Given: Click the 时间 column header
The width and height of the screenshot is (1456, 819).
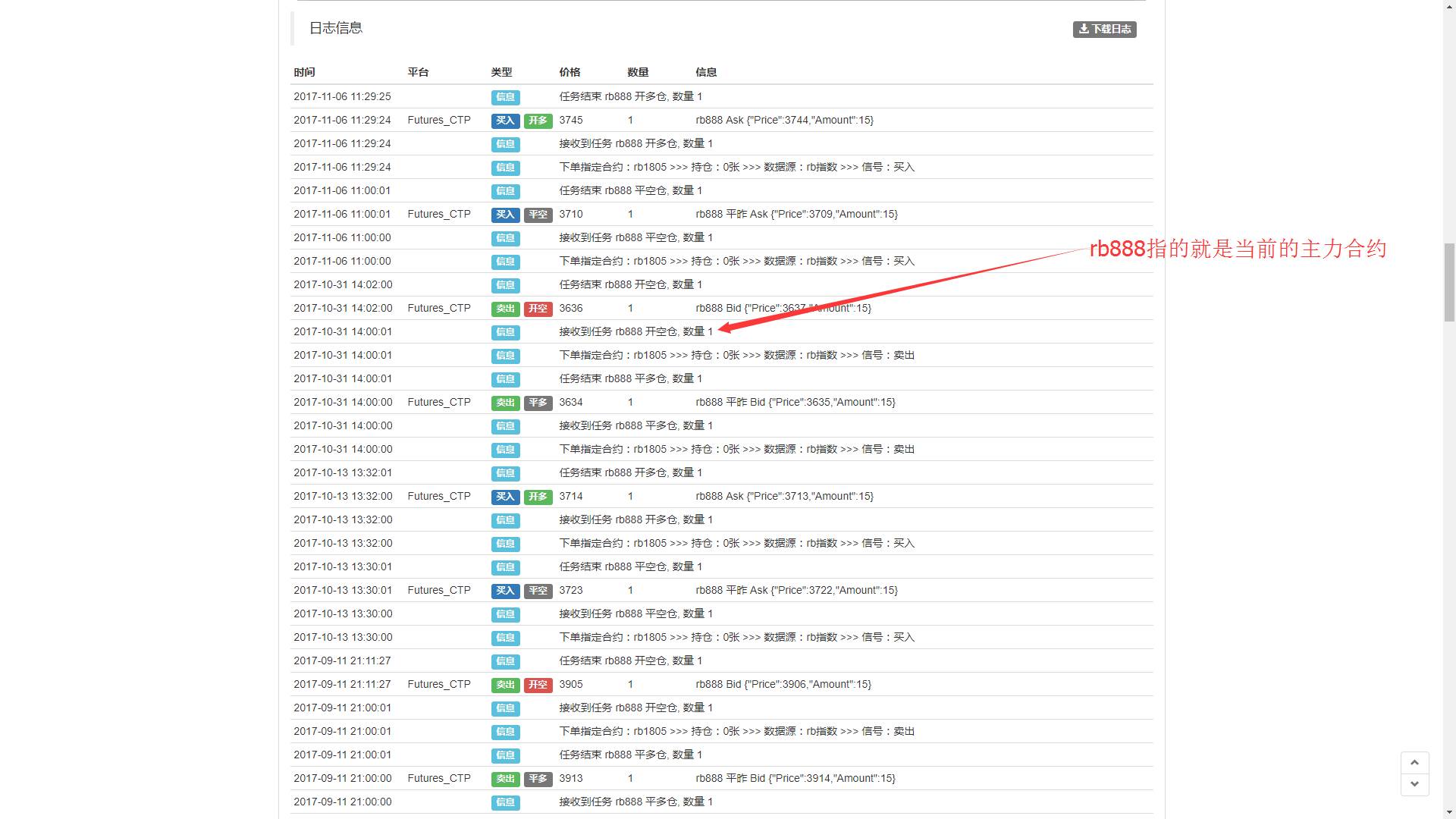Looking at the screenshot, I should [304, 72].
